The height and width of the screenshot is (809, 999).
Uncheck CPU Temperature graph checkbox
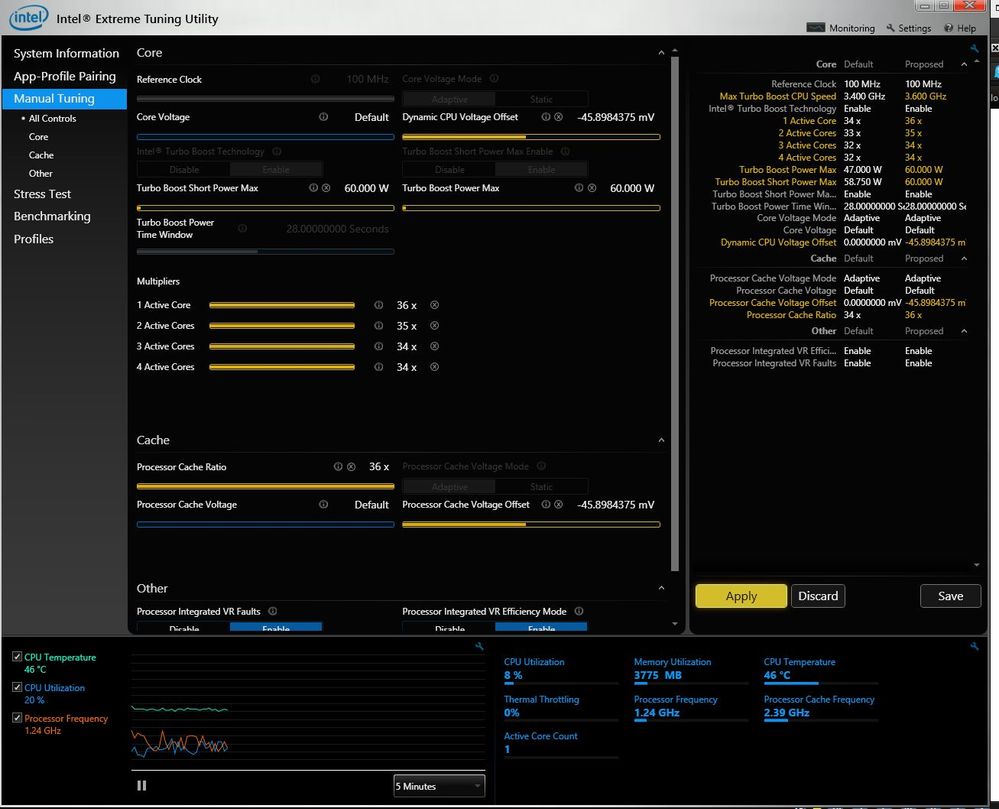point(17,657)
